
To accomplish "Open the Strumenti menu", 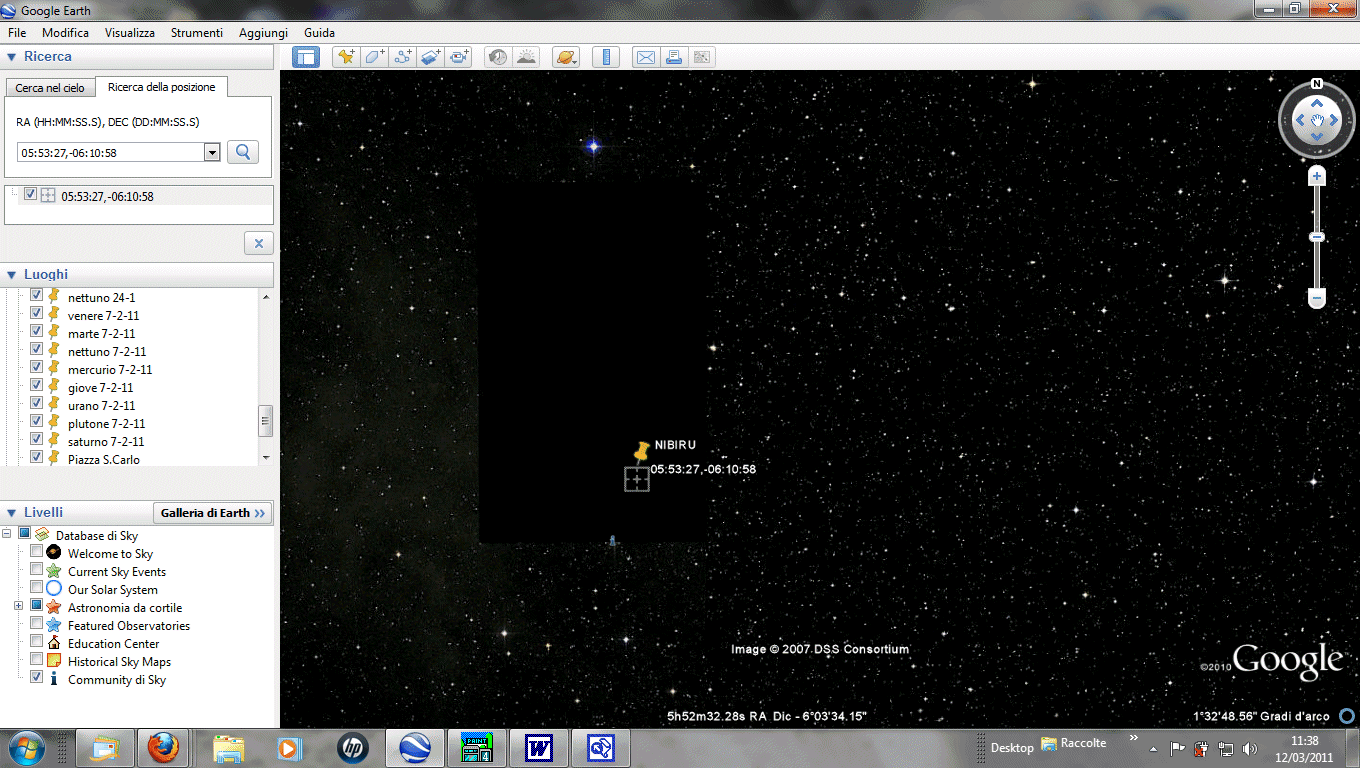I will click(x=197, y=33).
